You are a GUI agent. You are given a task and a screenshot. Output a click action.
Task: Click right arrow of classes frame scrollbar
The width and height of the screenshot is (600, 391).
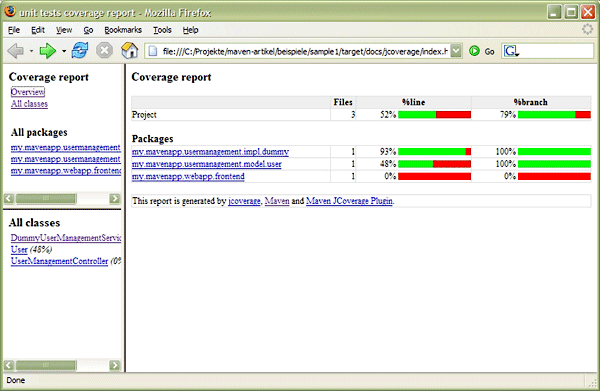(x=114, y=365)
